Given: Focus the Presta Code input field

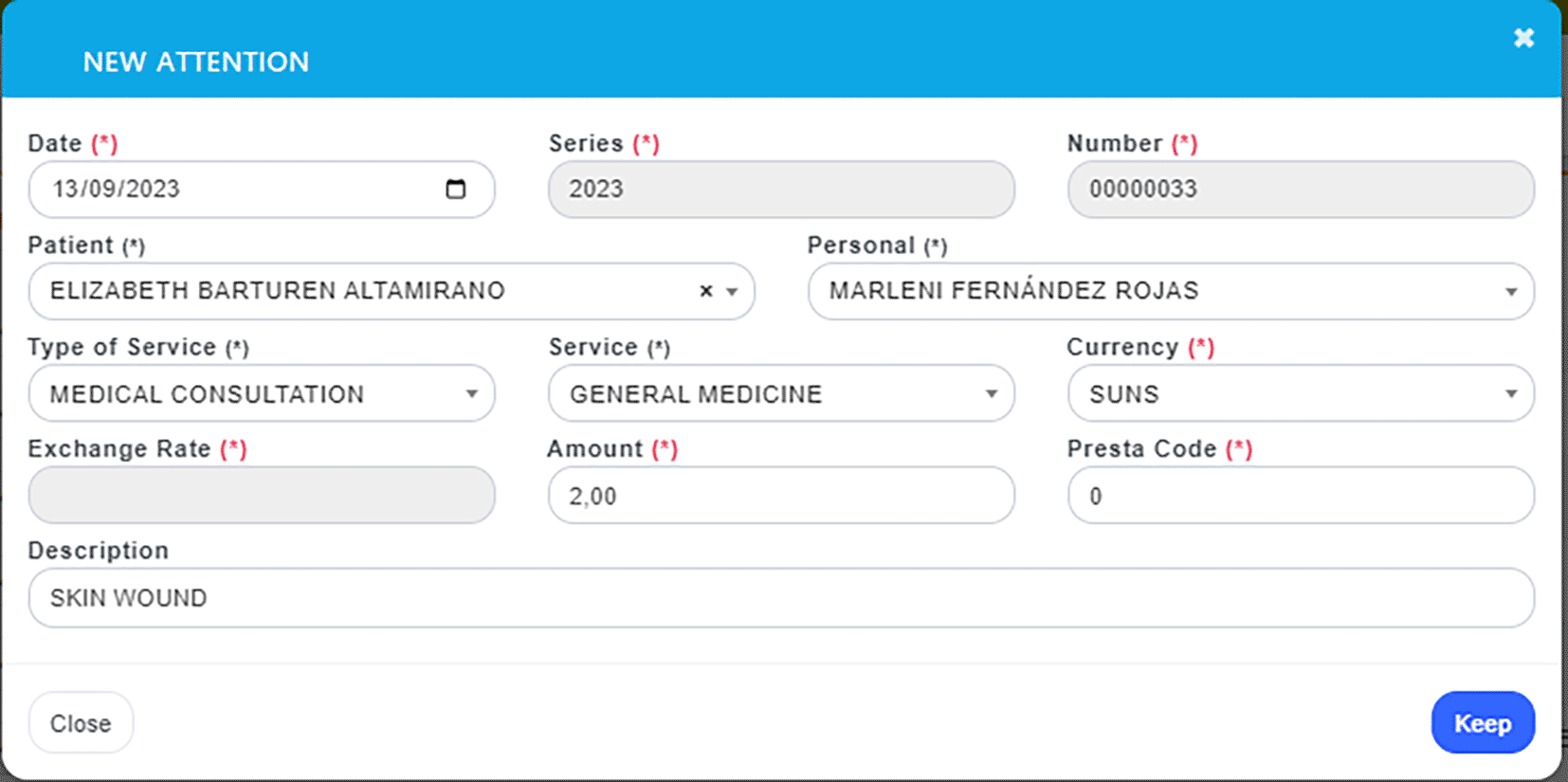Looking at the screenshot, I should tap(1301, 495).
